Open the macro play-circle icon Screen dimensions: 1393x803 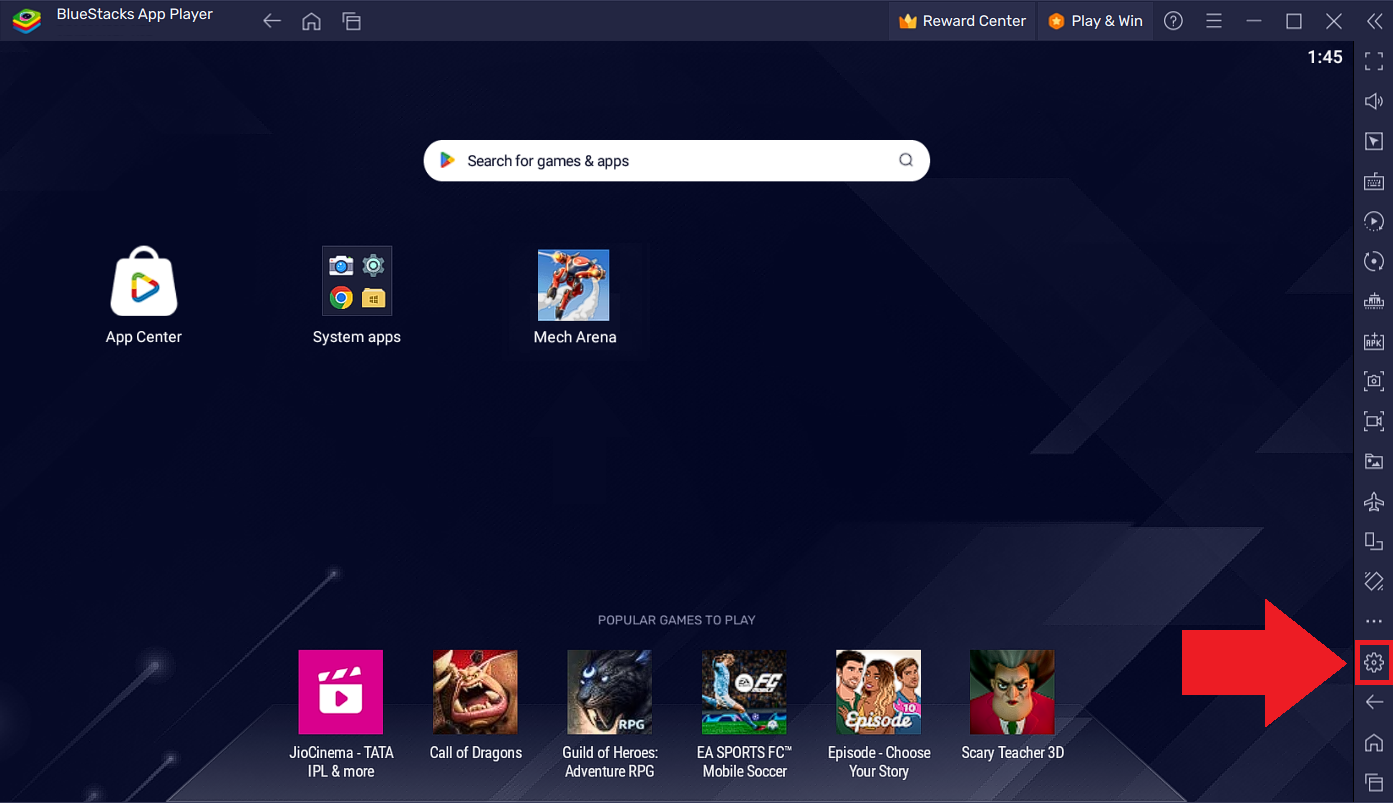point(1374,221)
